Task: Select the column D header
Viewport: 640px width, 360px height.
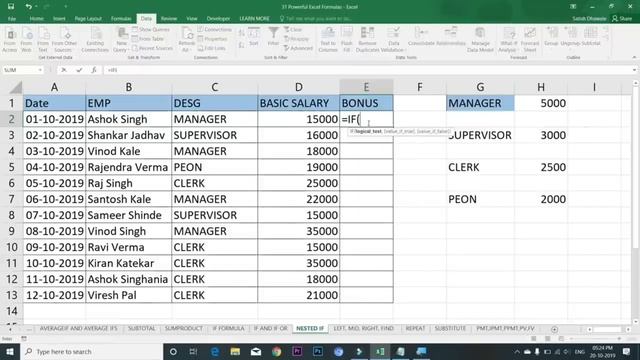Action: point(299,87)
